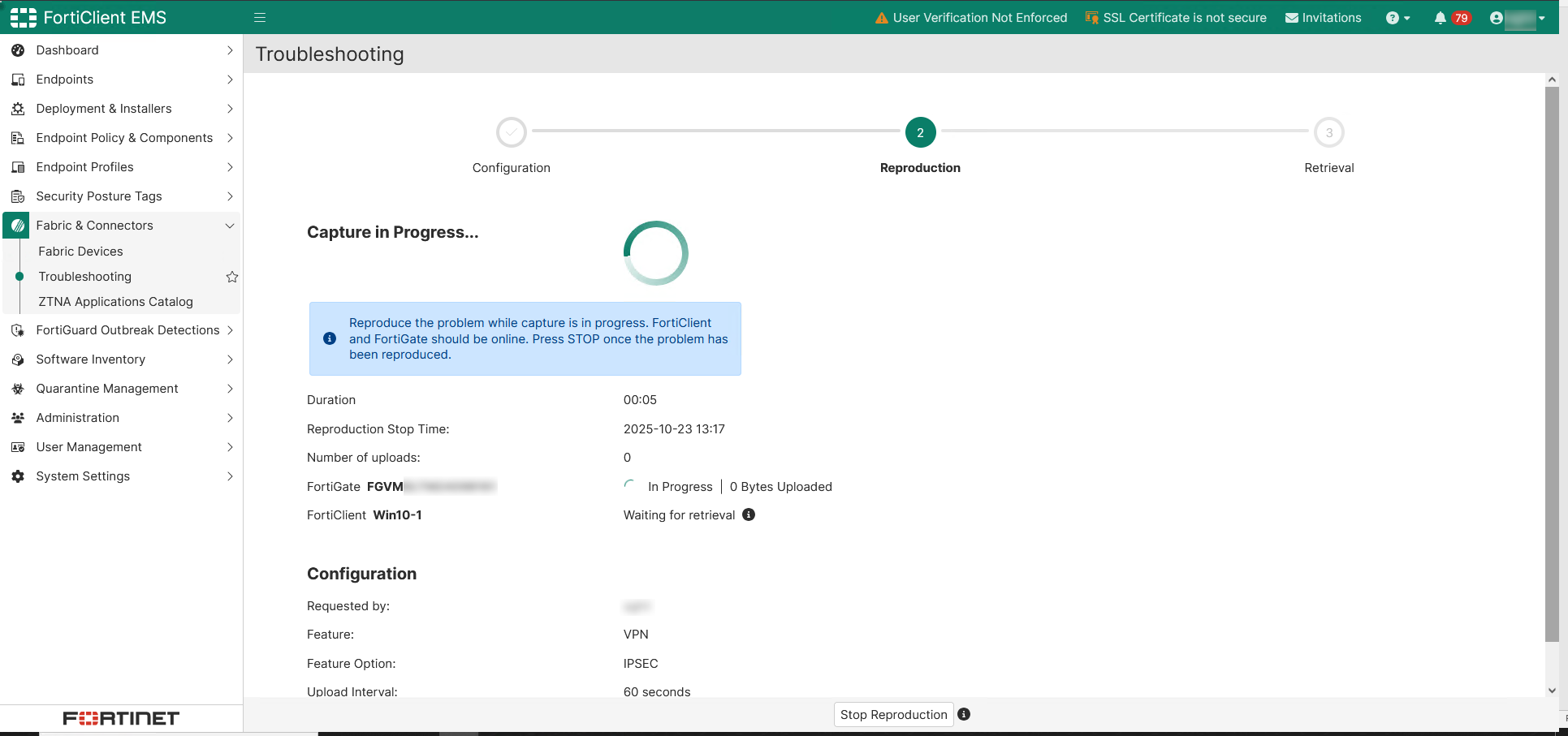The width and height of the screenshot is (1568, 736).
Task: Click SSL Certificate is not secure link
Action: 1185,18
